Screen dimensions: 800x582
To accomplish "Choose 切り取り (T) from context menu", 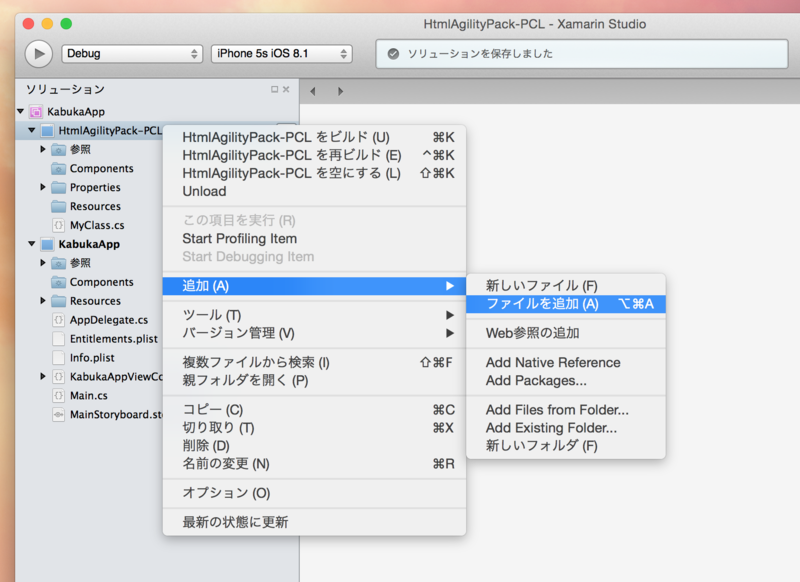I will tap(314, 427).
